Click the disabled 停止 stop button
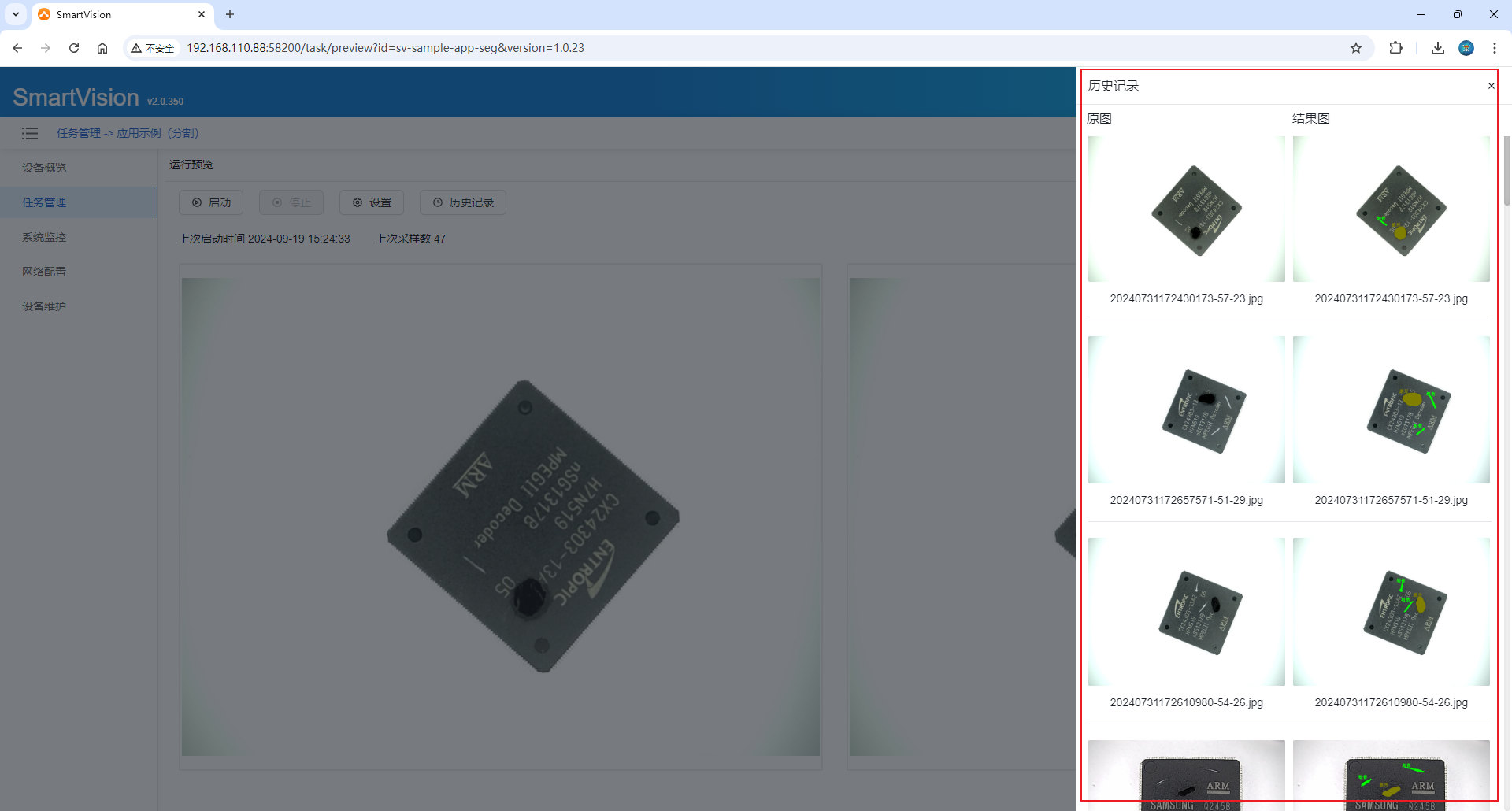The image size is (1512, 811). [x=291, y=202]
